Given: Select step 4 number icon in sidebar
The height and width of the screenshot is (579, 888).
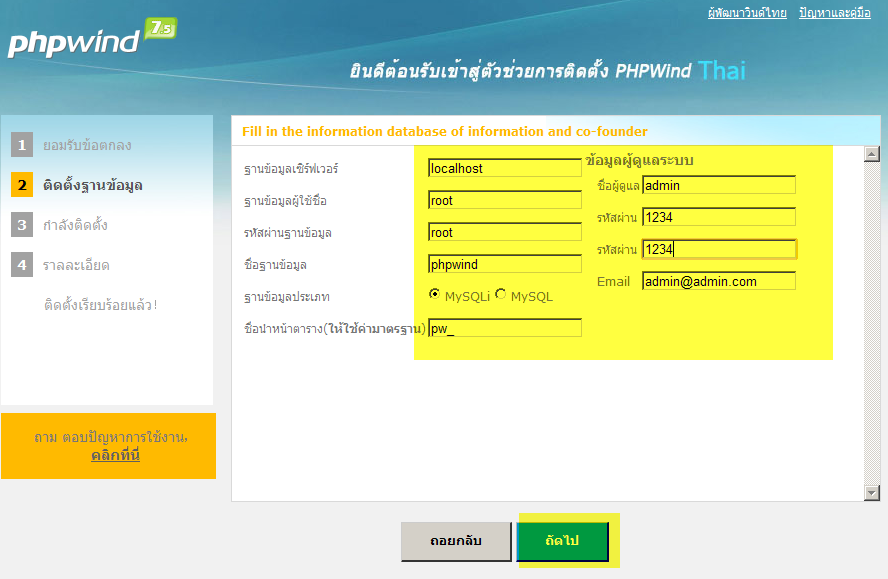Looking at the screenshot, I should point(22,265).
